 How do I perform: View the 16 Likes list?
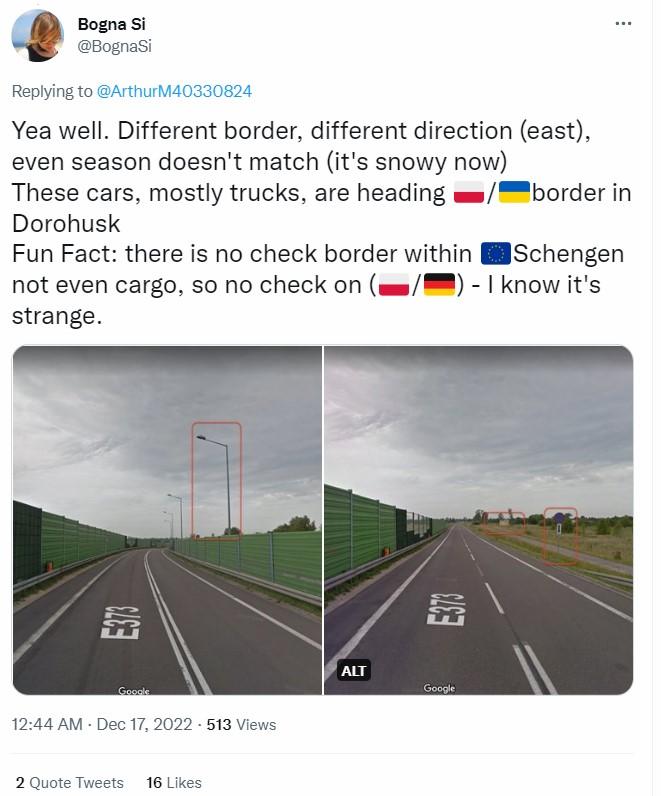pyautogui.click(x=174, y=782)
